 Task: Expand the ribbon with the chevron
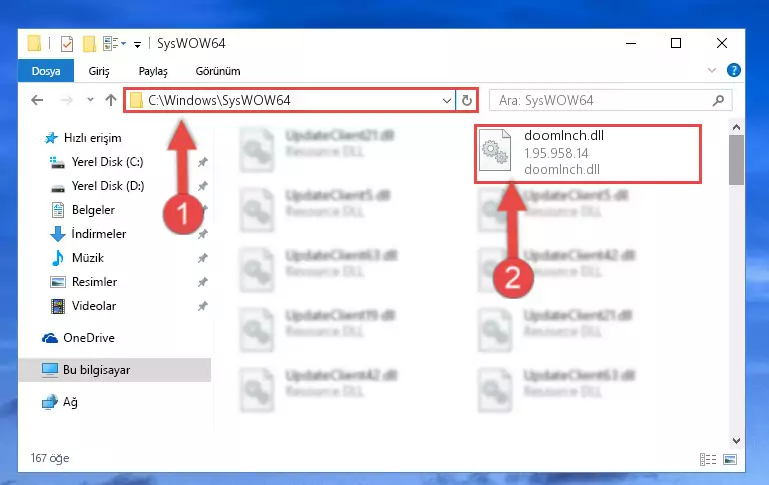coord(712,71)
